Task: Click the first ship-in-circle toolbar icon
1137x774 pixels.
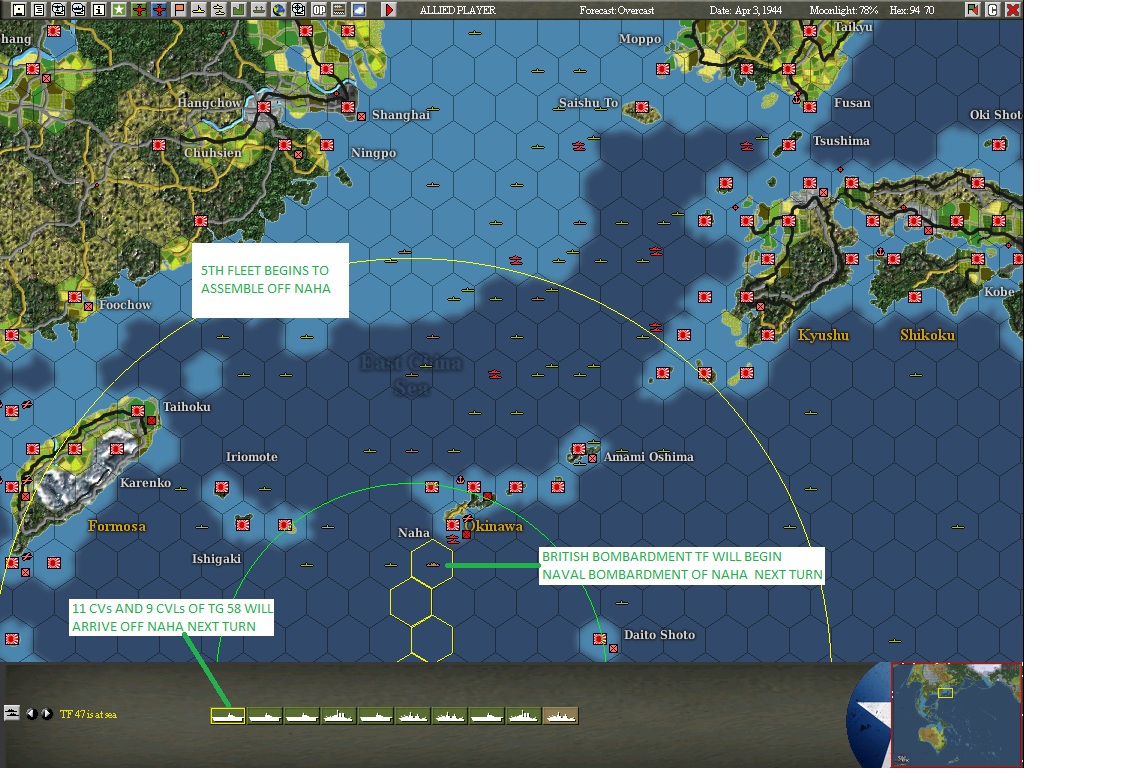Action: pos(59,9)
